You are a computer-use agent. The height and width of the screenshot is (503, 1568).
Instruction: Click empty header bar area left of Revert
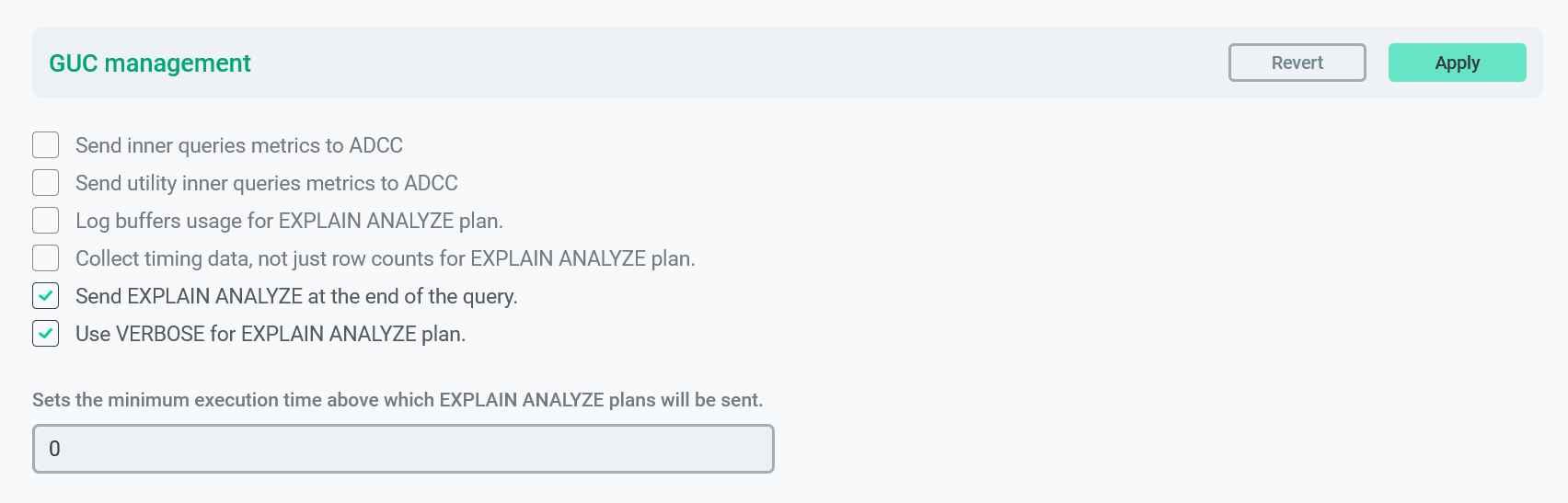click(x=736, y=63)
